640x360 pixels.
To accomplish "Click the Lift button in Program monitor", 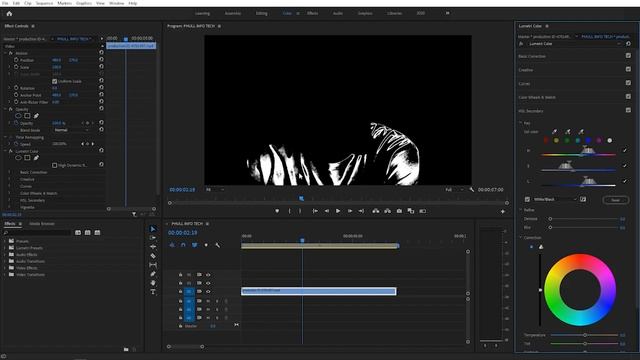I will click(376, 211).
